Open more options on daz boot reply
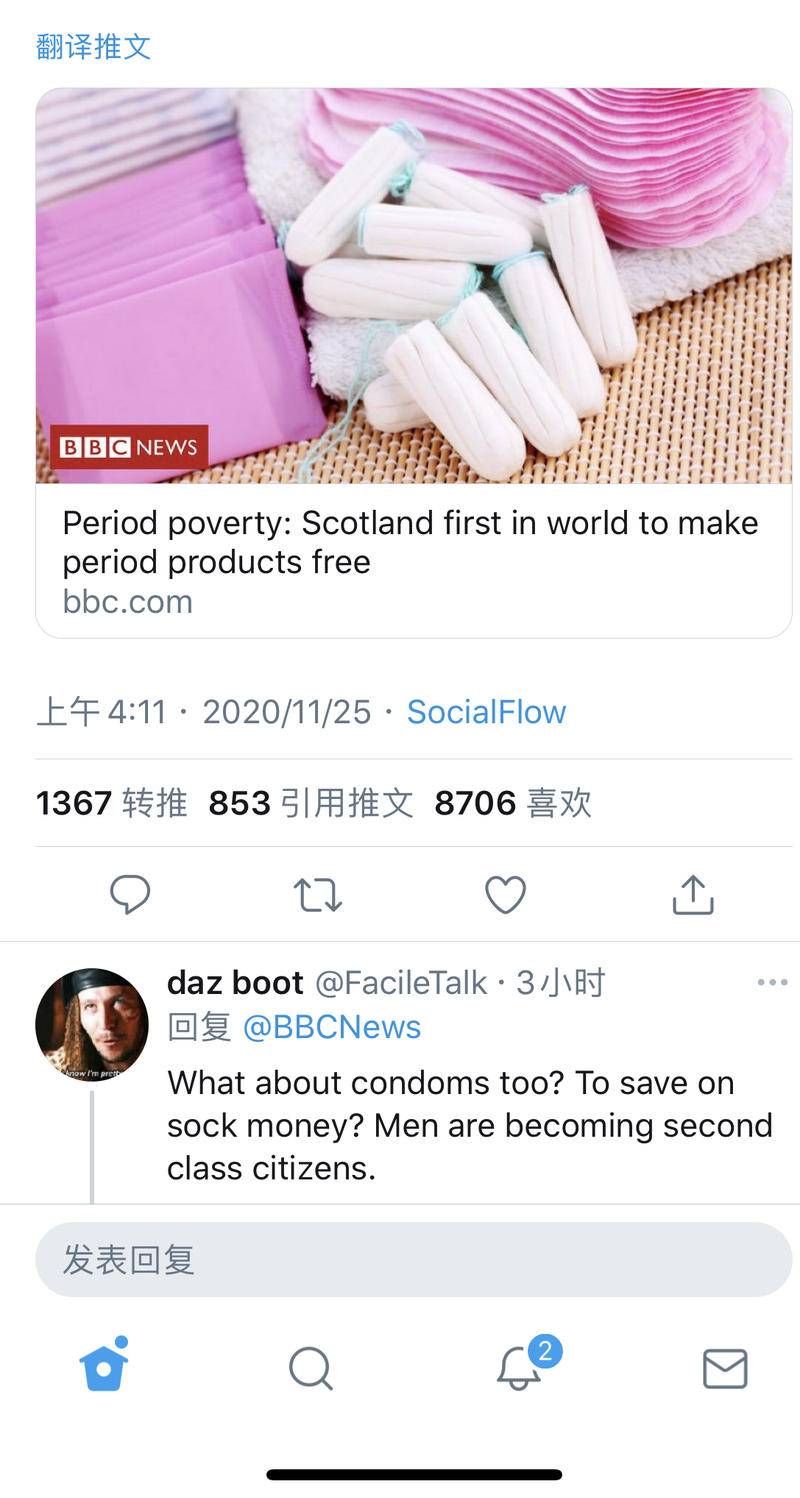 [772, 982]
